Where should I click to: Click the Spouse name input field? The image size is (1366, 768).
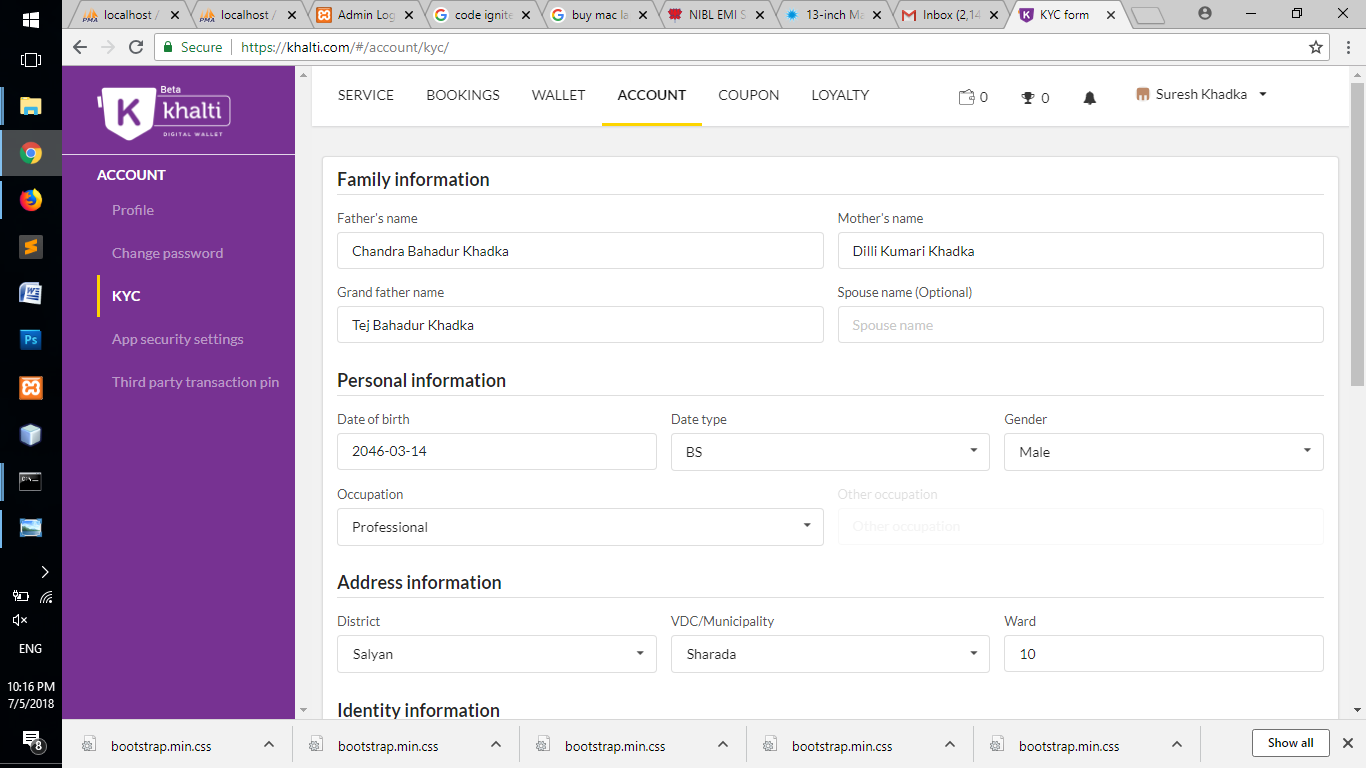click(1080, 325)
